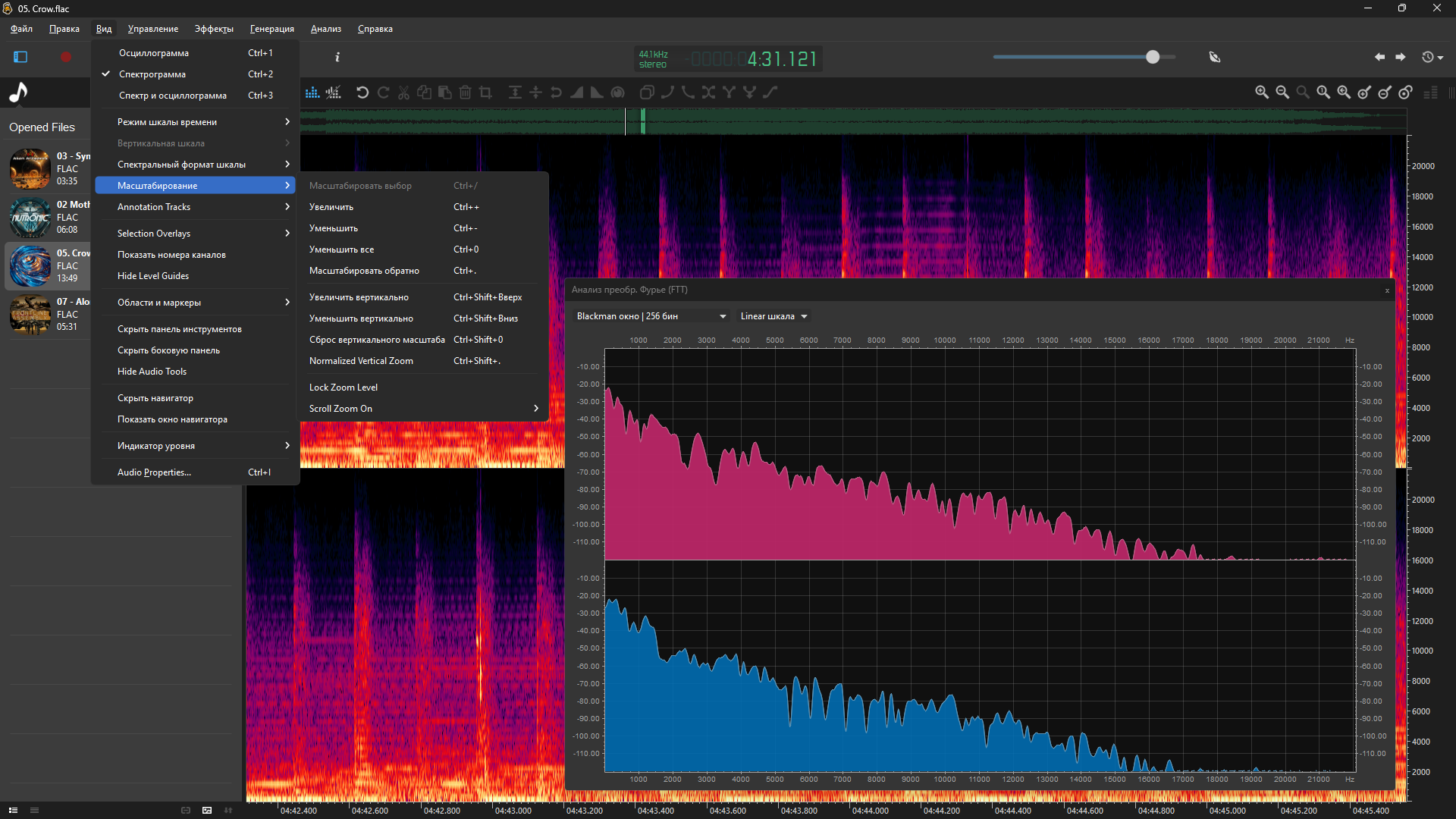Close the Fourier analysis (FFT) panel
Image resolution: width=1456 pixels, height=819 pixels.
1387,290
